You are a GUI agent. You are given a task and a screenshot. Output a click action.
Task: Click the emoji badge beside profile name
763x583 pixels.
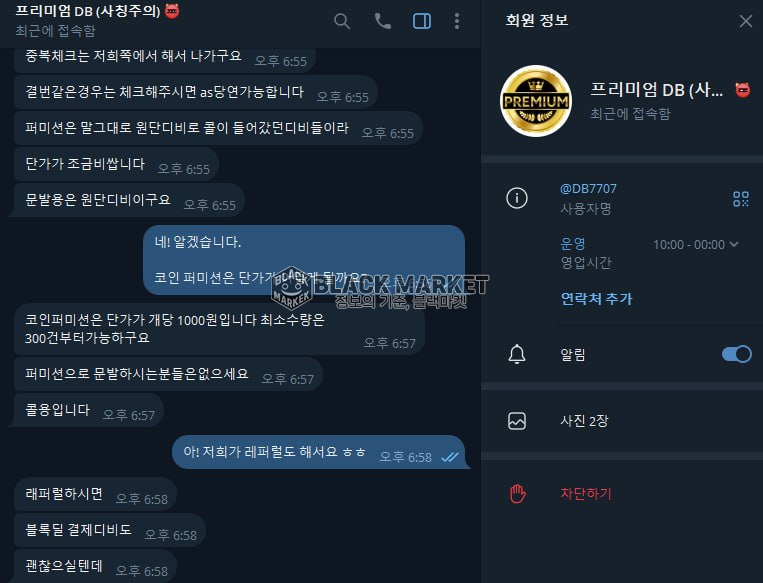[x=742, y=90]
